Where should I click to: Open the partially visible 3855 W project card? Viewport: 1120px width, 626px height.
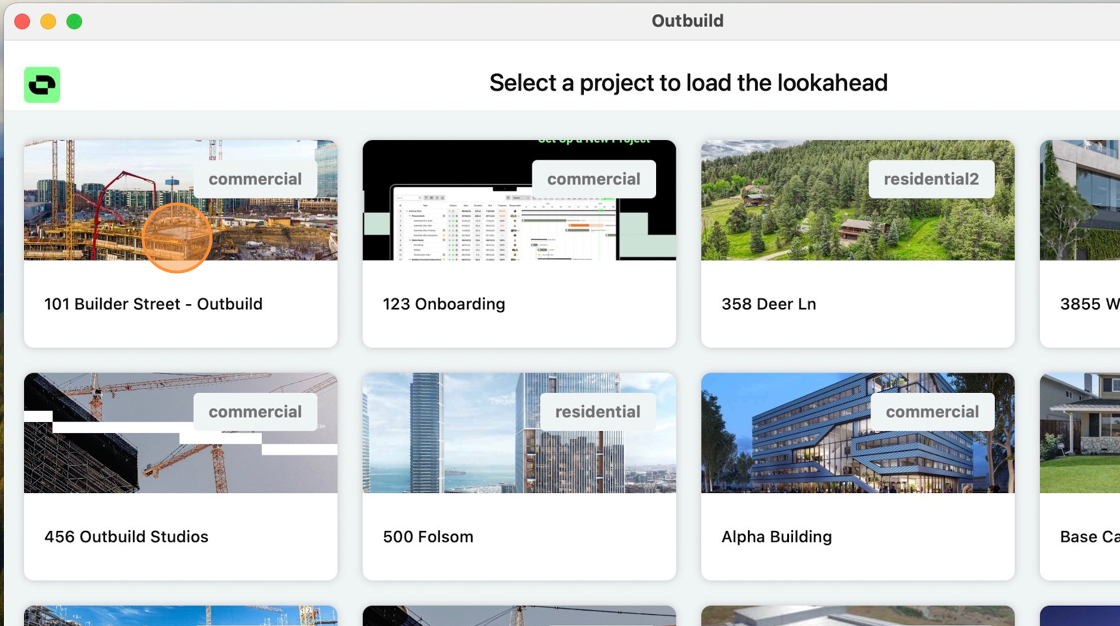[1080, 244]
